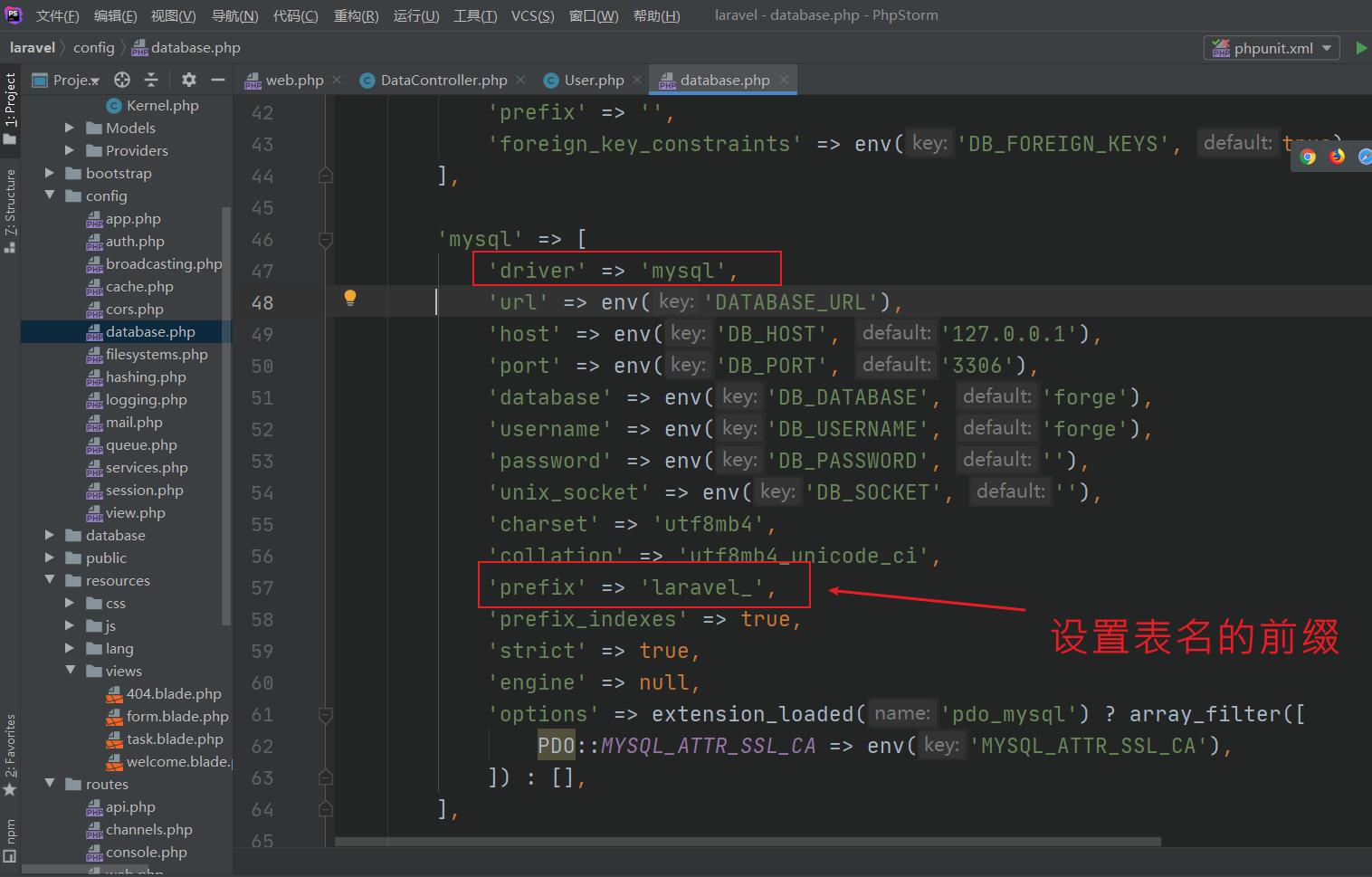Select auth.php in project tree
Image resolution: width=1372 pixels, height=877 pixels.
[126, 241]
